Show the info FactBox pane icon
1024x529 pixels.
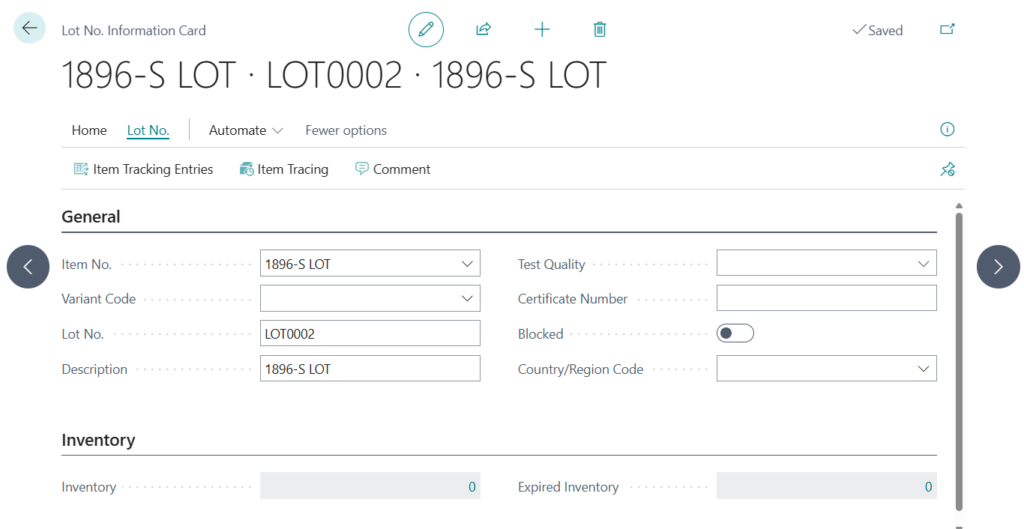[x=947, y=130]
